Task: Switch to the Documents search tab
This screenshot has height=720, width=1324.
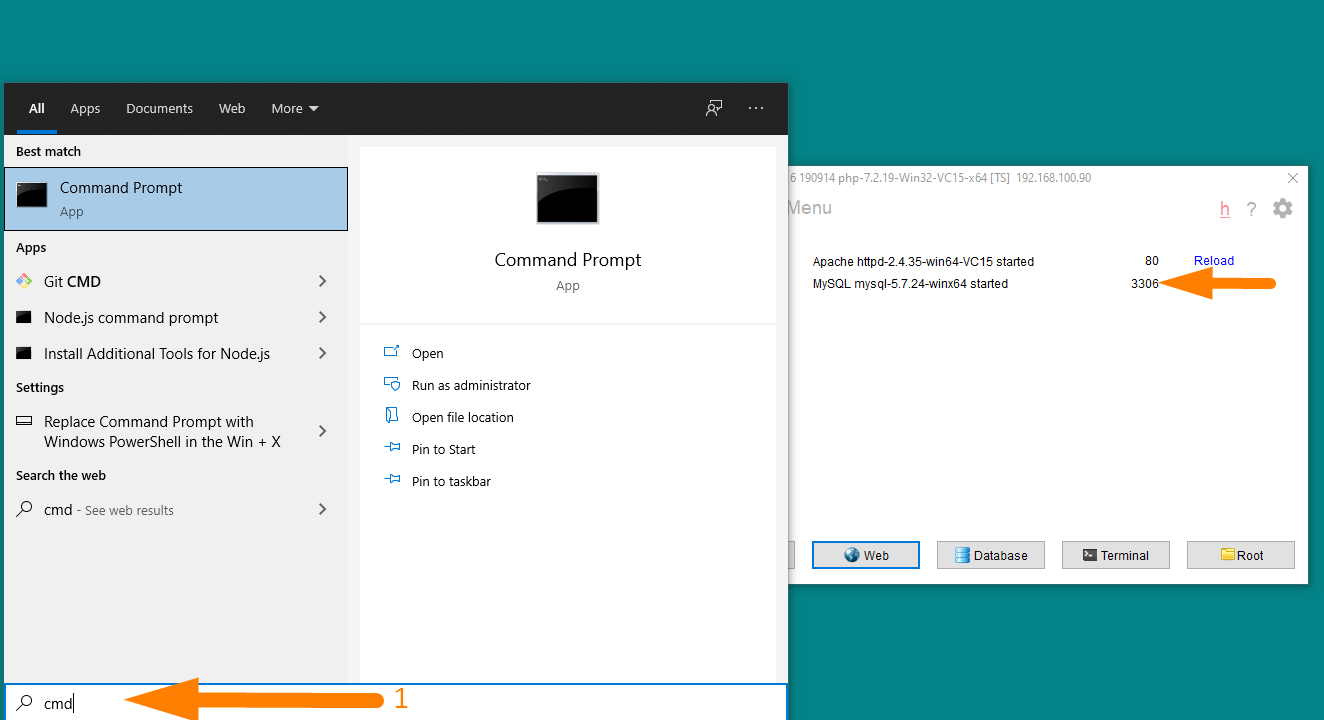Action: pyautogui.click(x=159, y=109)
